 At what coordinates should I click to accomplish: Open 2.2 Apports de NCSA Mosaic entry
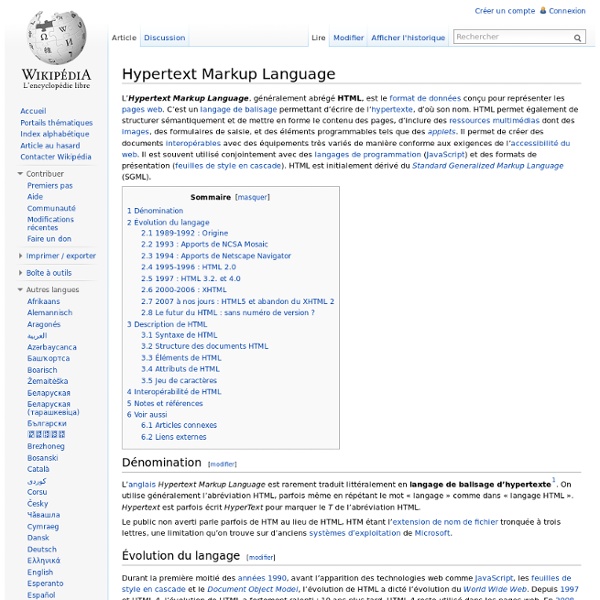[x=204, y=244]
